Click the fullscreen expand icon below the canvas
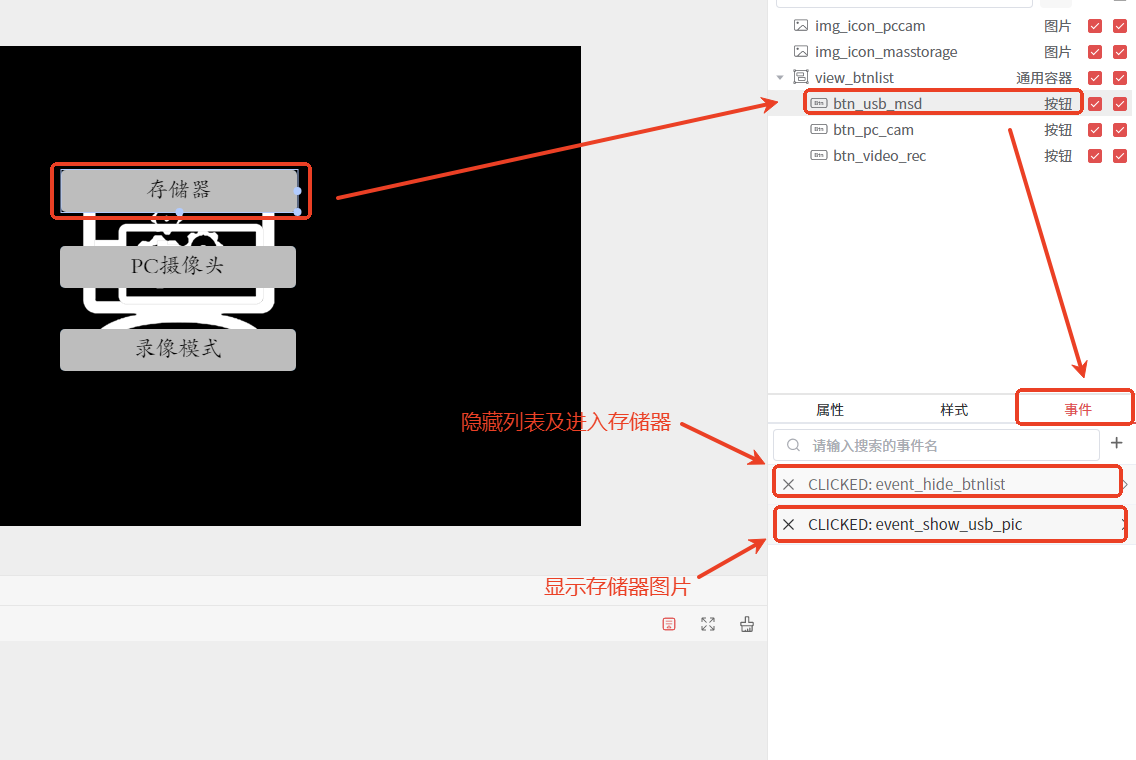Image resolution: width=1136 pixels, height=760 pixels. coord(708,625)
